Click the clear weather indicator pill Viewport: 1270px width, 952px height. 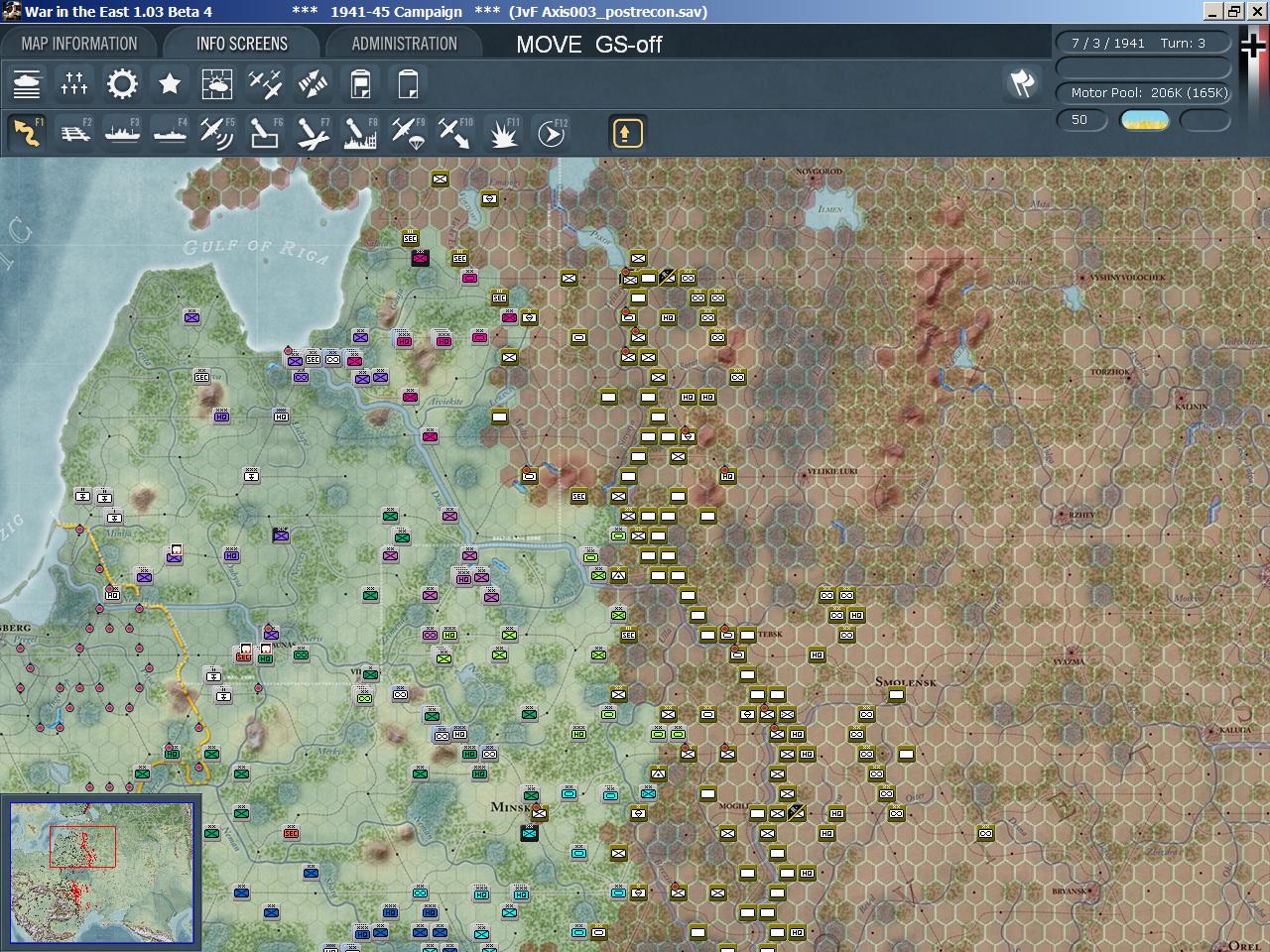point(1144,120)
